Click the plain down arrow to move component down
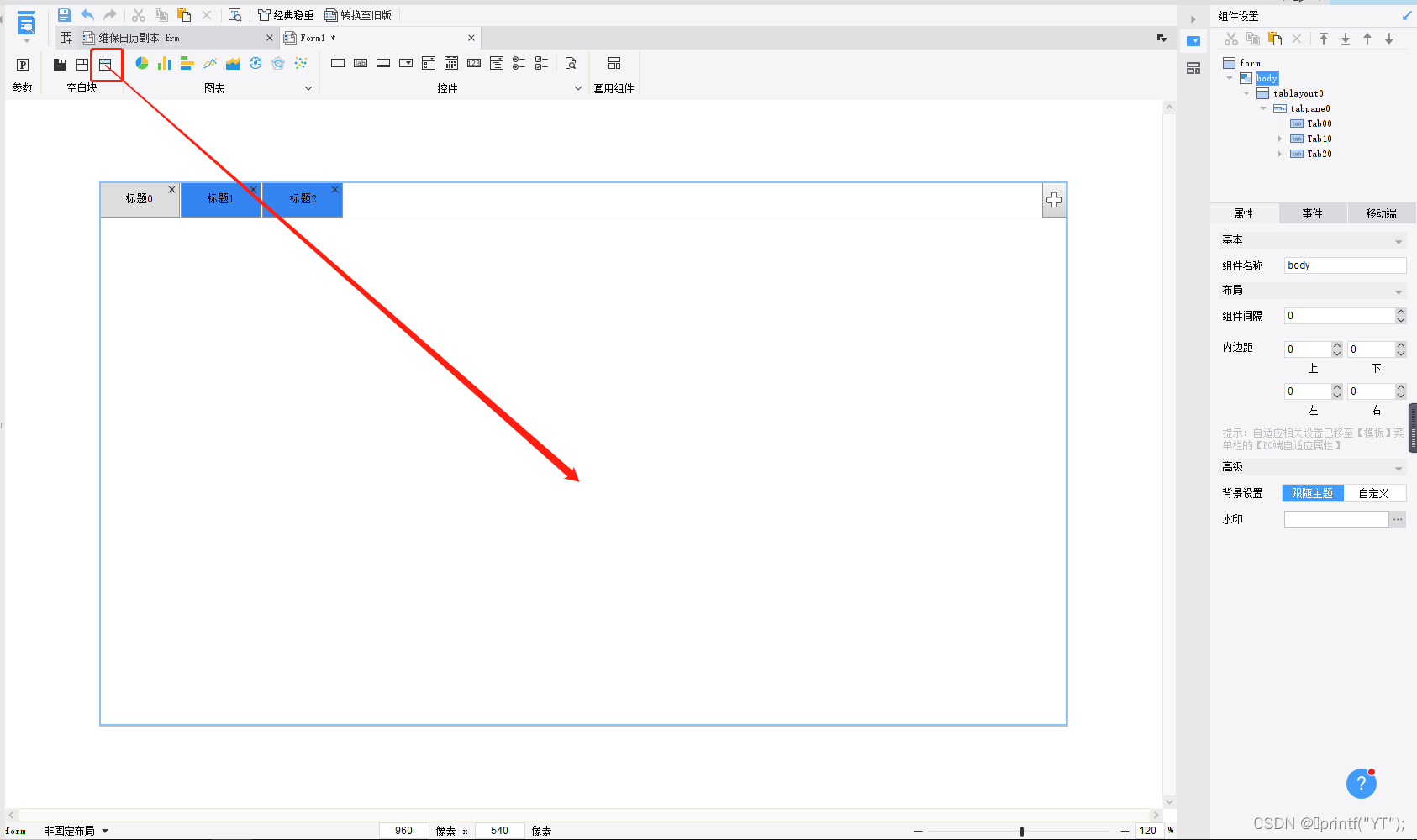This screenshot has width=1417, height=840. point(1389,39)
